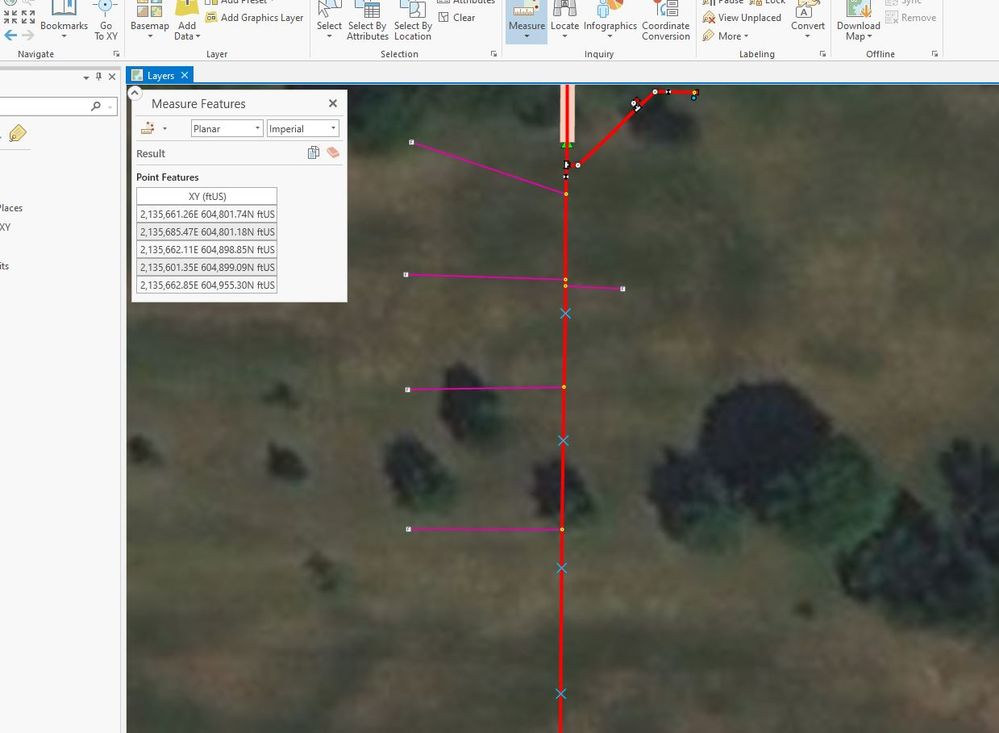This screenshot has height=733, width=999.
Task: Click the XY (ftUS) column header
Action: point(207,196)
